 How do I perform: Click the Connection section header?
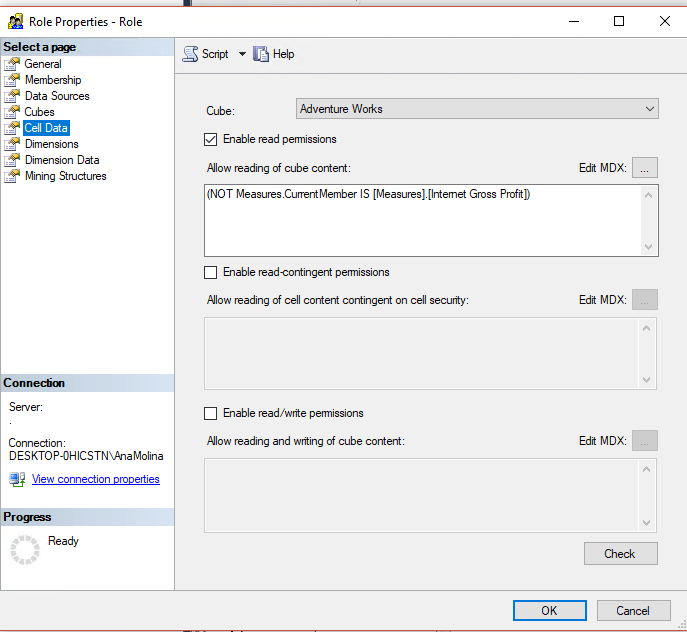[x=87, y=383]
